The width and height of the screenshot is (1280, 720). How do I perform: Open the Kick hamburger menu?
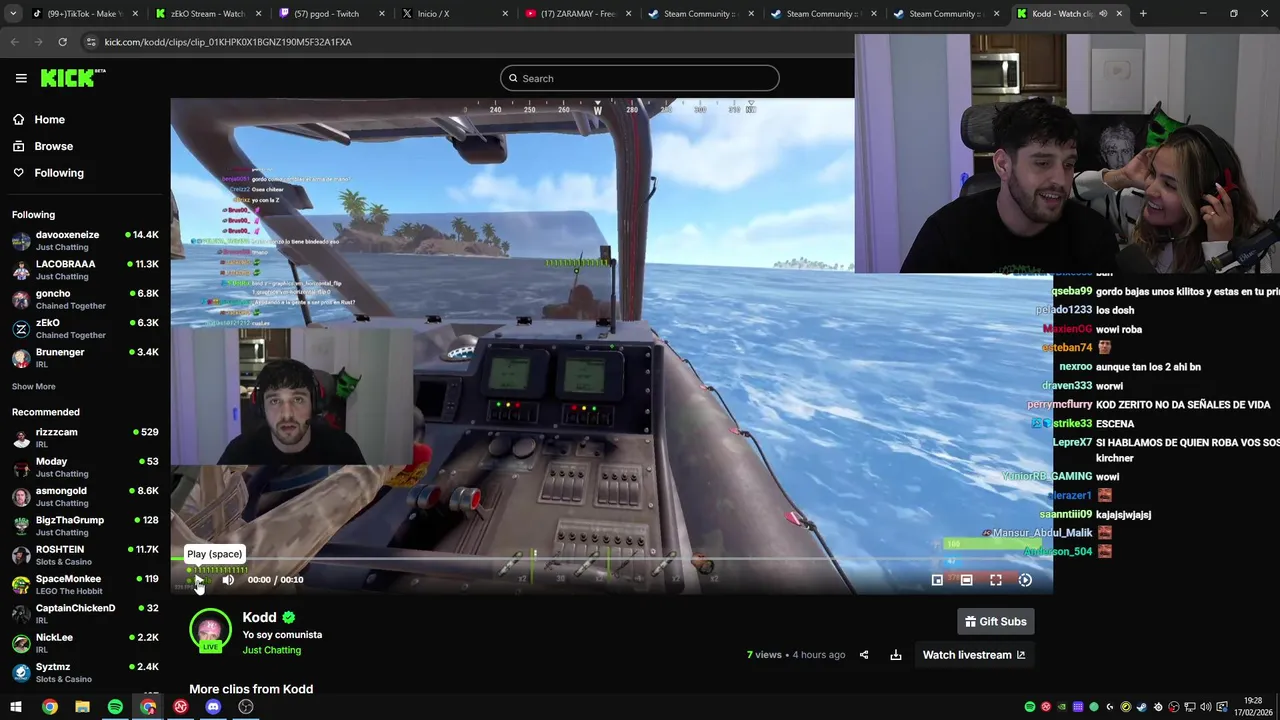point(21,78)
